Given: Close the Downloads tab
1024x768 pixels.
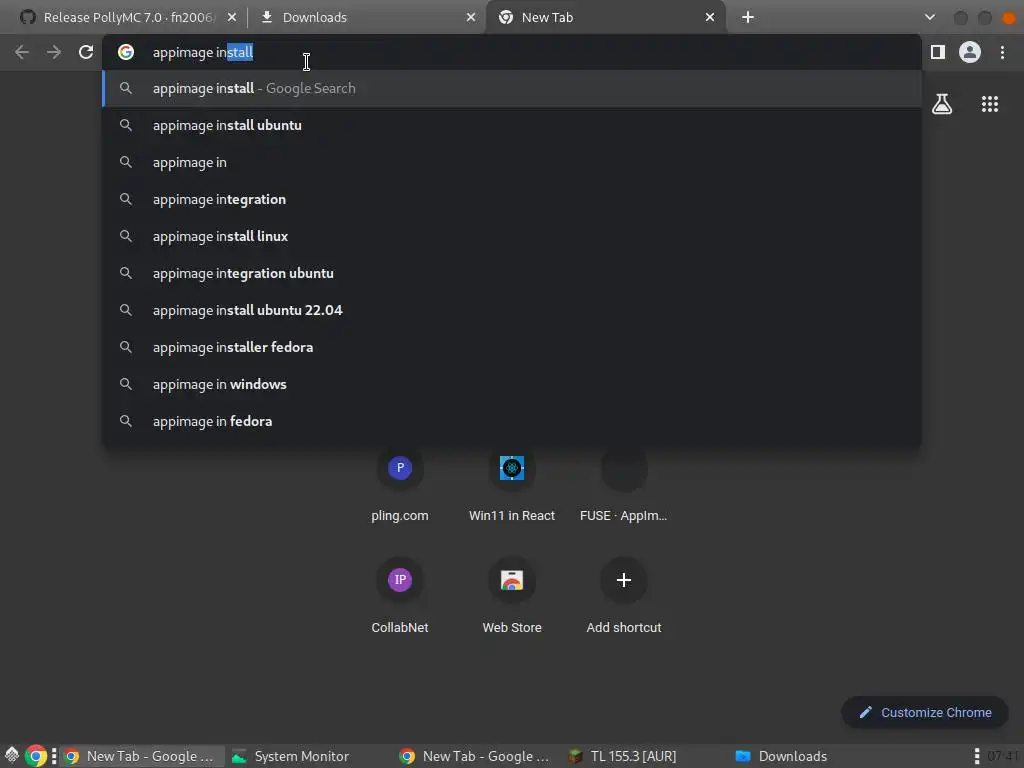Looking at the screenshot, I should [x=471, y=18].
